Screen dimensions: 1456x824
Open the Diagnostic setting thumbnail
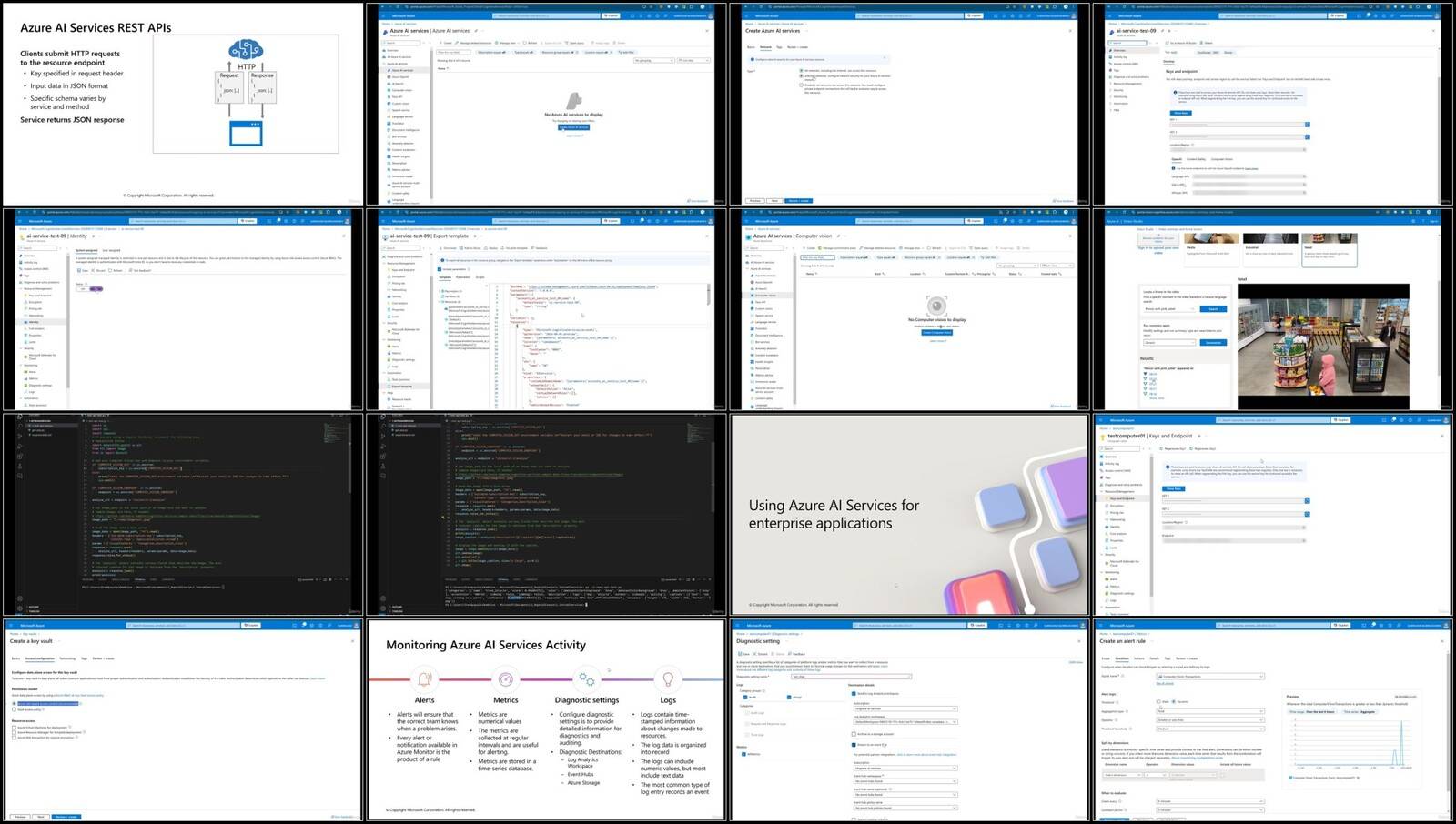click(x=910, y=720)
